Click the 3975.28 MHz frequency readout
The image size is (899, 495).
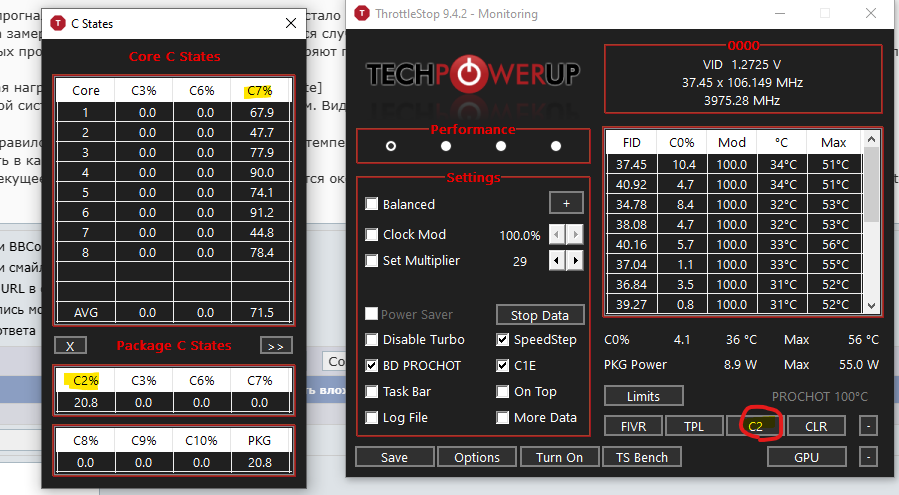[x=742, y=100]
